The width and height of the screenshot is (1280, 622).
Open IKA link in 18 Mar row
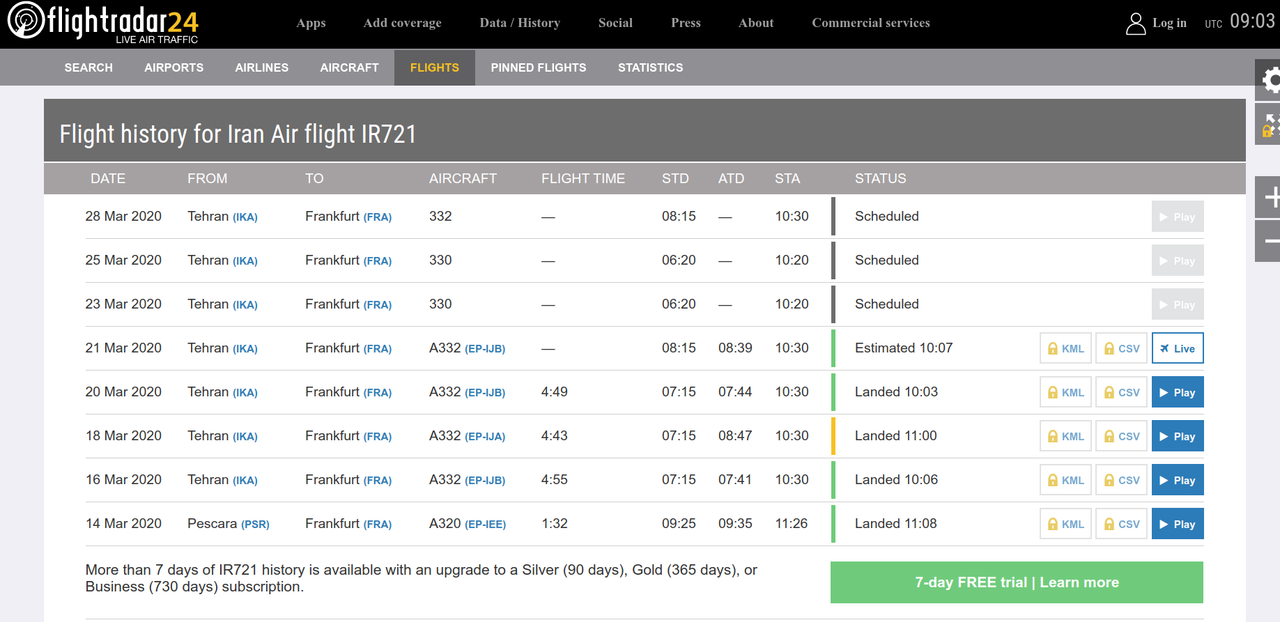245,437
